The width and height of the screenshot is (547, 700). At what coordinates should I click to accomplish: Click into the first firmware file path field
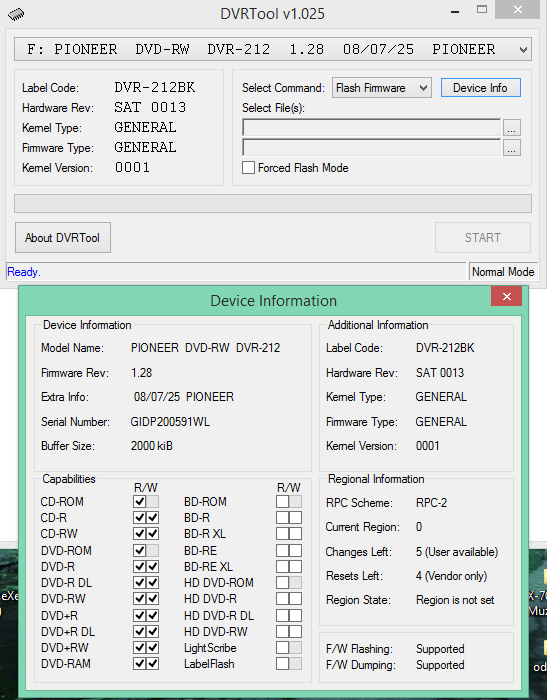[x=372, y=128]
